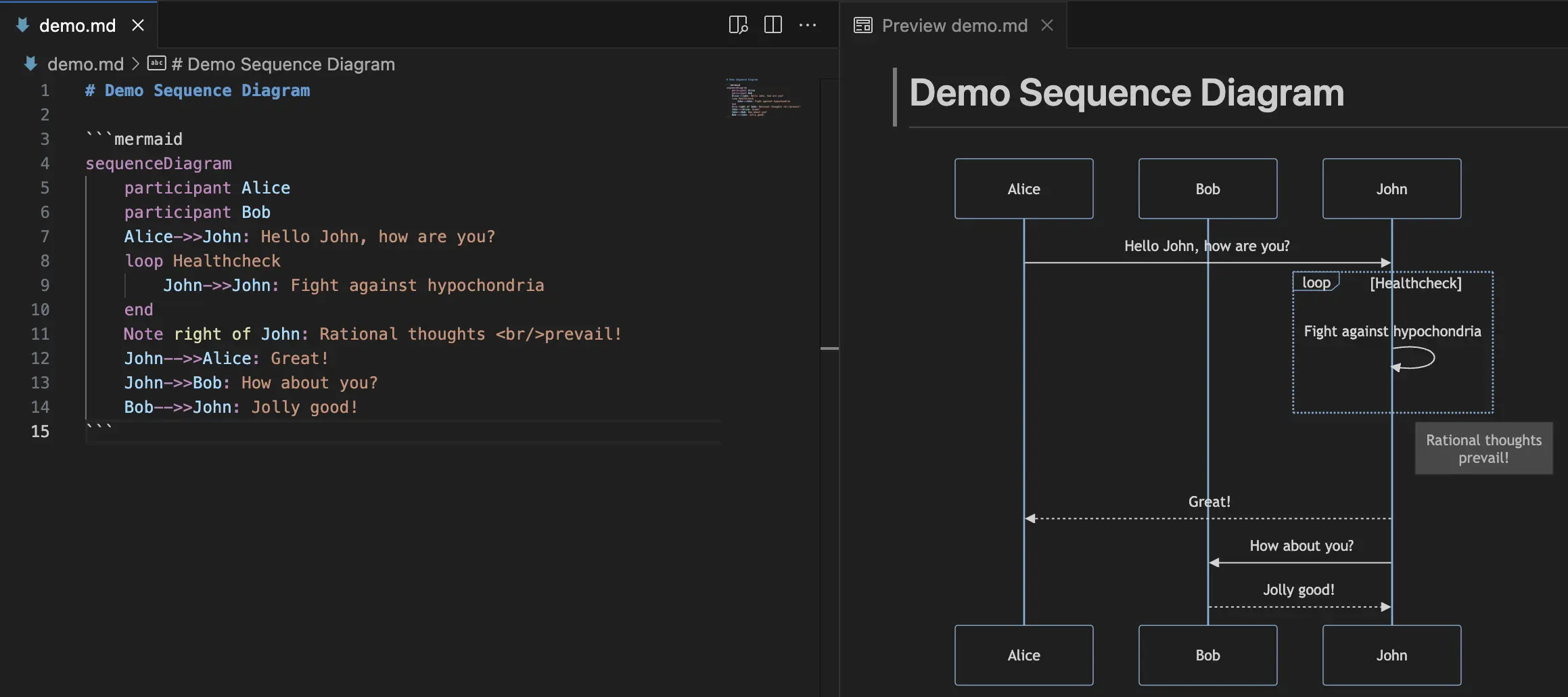This screenshot has height=697, width=1568.
Task: Click closing code fence on line 15
Action: click(x=99, y=429)
